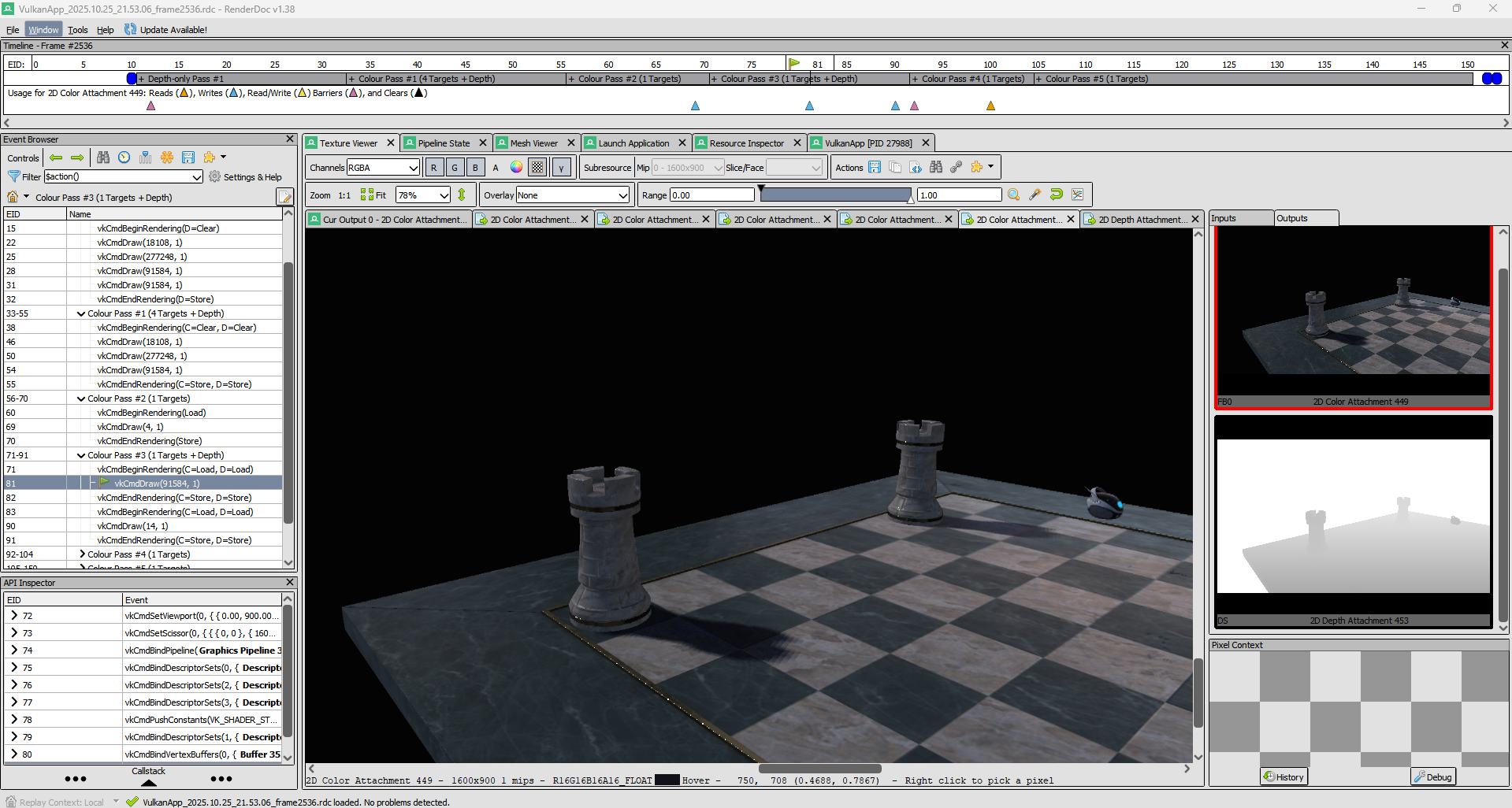Open the Overlay dropdown set to None
This screenshot has width=1512, height=808.
(573, 195)
